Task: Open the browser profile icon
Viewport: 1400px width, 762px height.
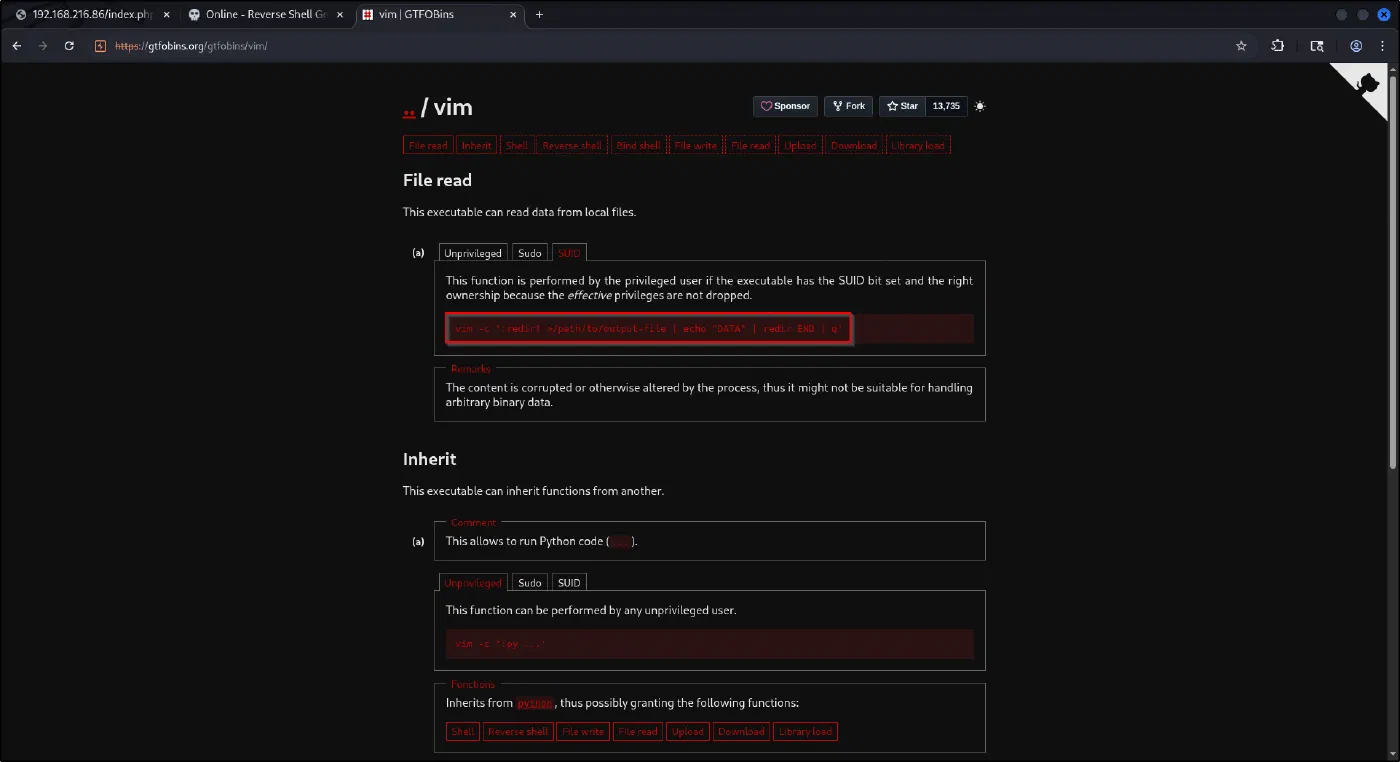Action: tap(1356, 46)
